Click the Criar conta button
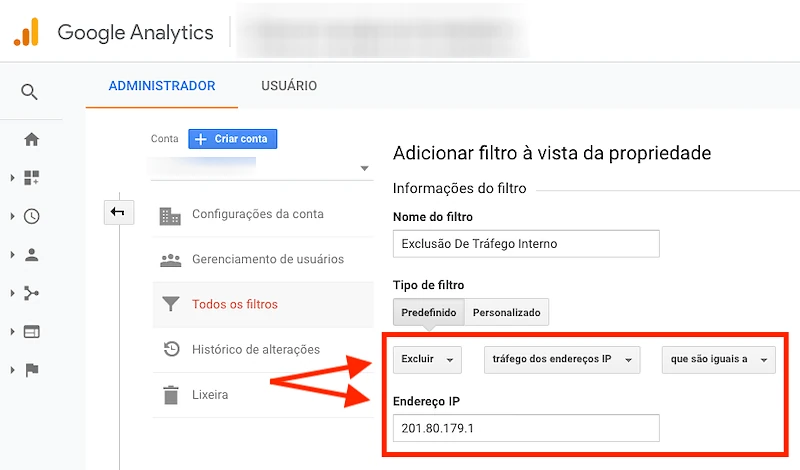This screenshot has width=800, height=470. tap(233, 139)
